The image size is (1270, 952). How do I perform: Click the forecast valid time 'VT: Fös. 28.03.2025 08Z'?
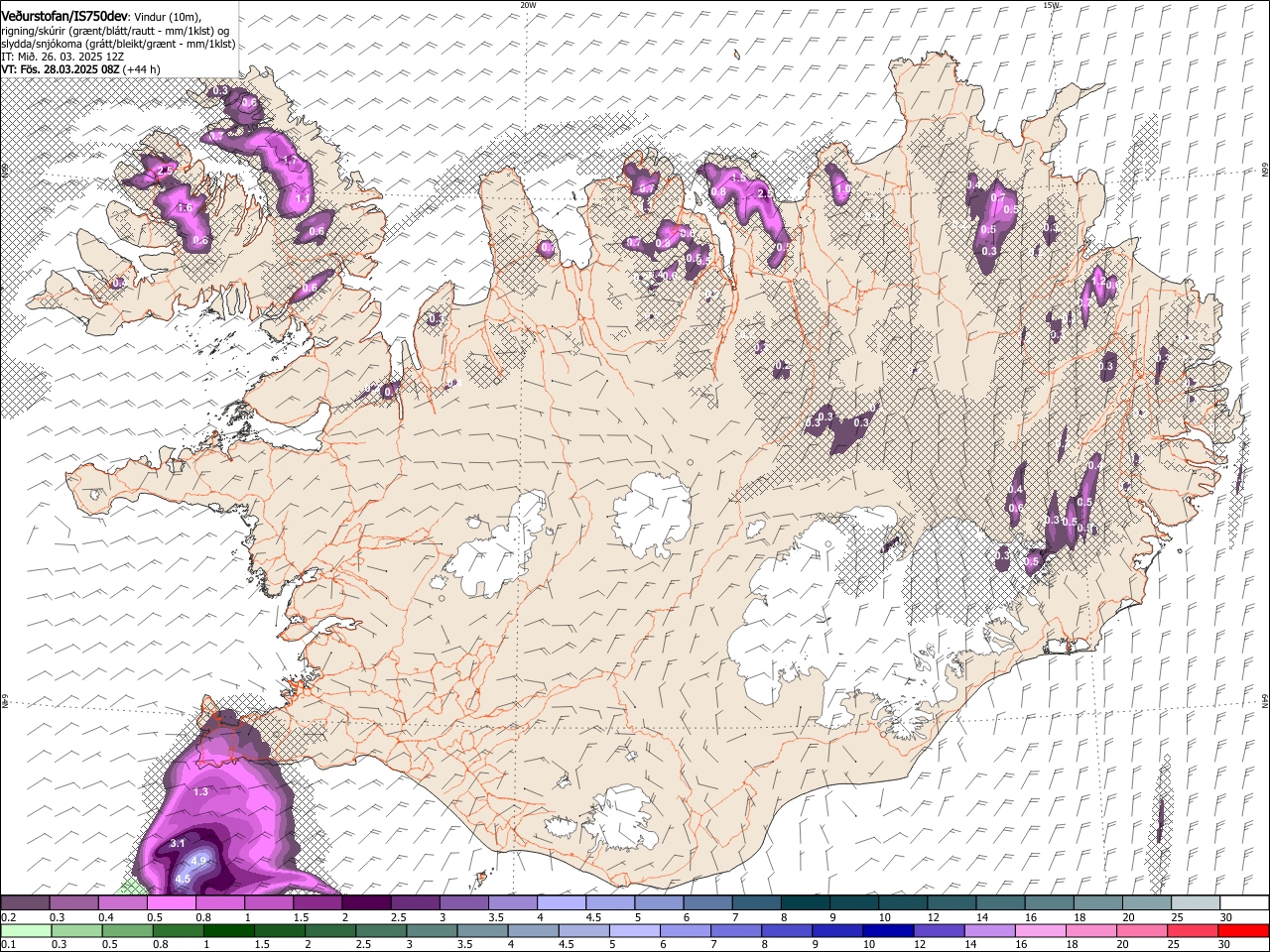[x=61, y=70]
